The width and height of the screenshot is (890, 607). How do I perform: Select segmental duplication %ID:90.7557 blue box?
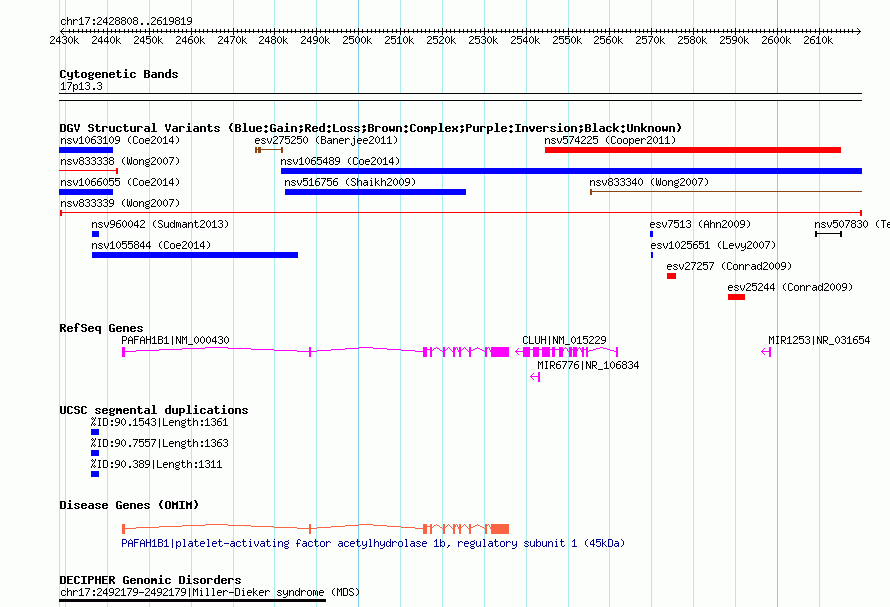point(95,453)
